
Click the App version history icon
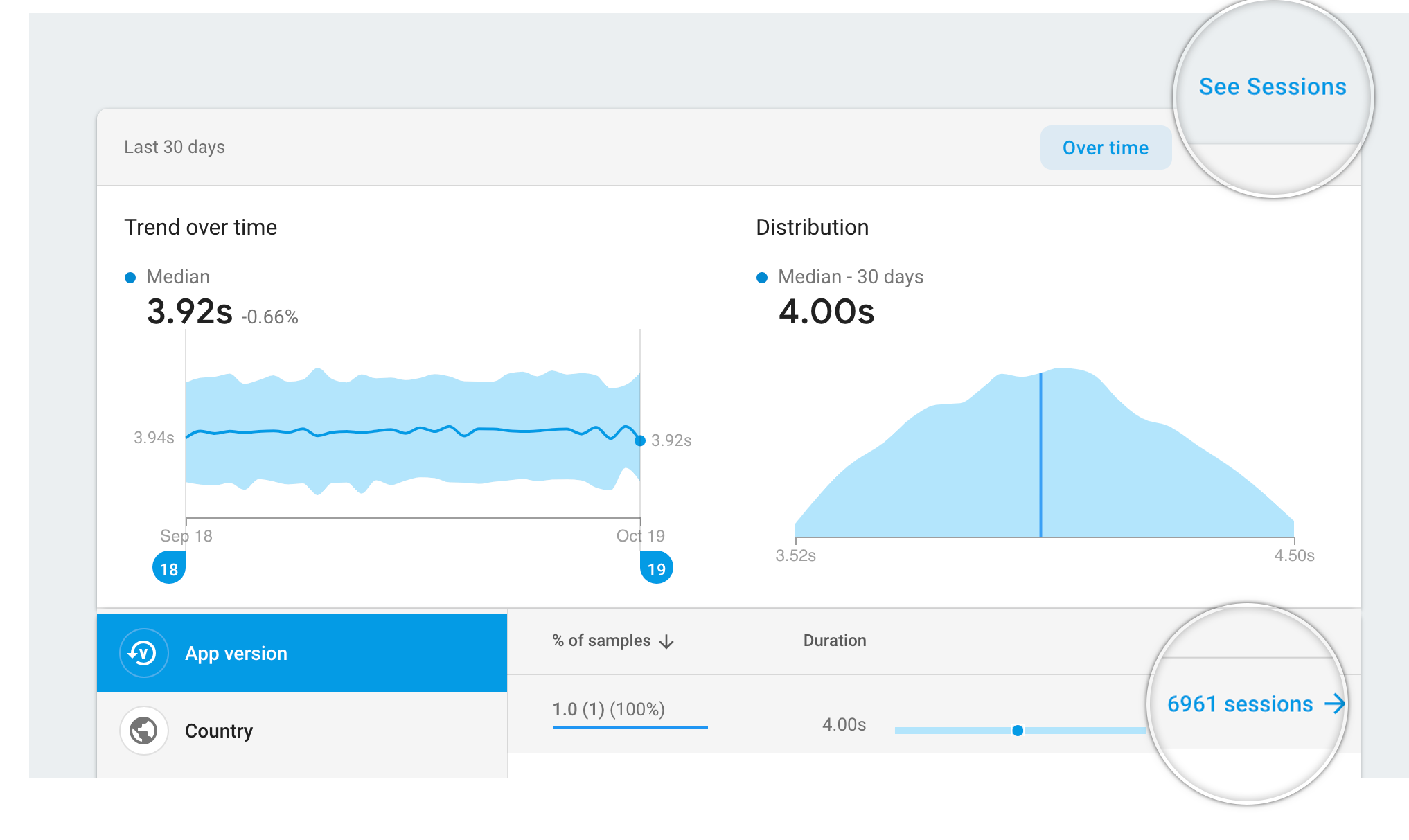(143, 653)
